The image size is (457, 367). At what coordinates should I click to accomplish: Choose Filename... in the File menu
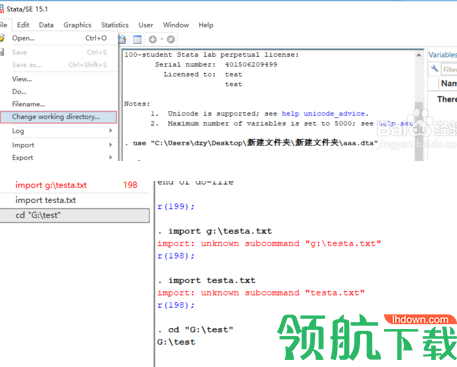click(x=59, y=104)
